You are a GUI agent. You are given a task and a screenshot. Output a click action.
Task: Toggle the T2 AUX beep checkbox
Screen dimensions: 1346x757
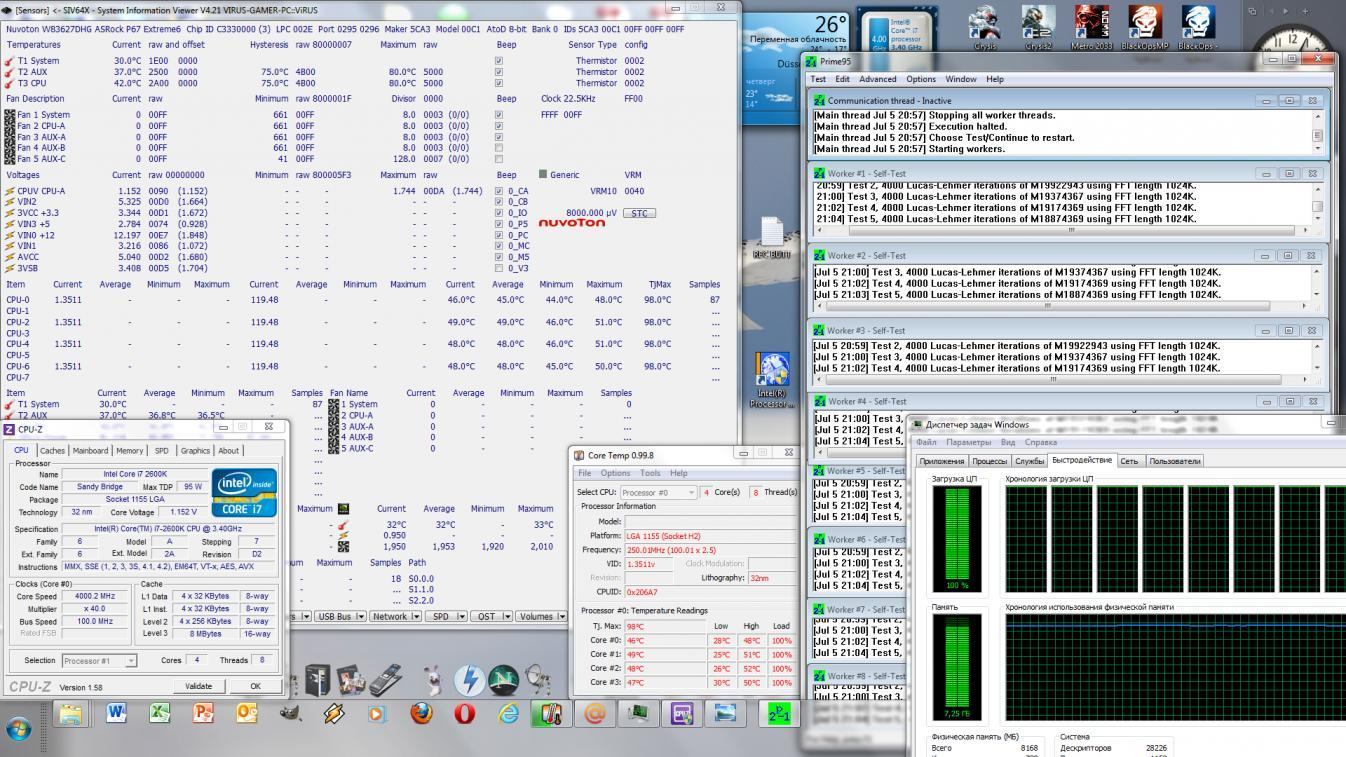click(499, 72)
